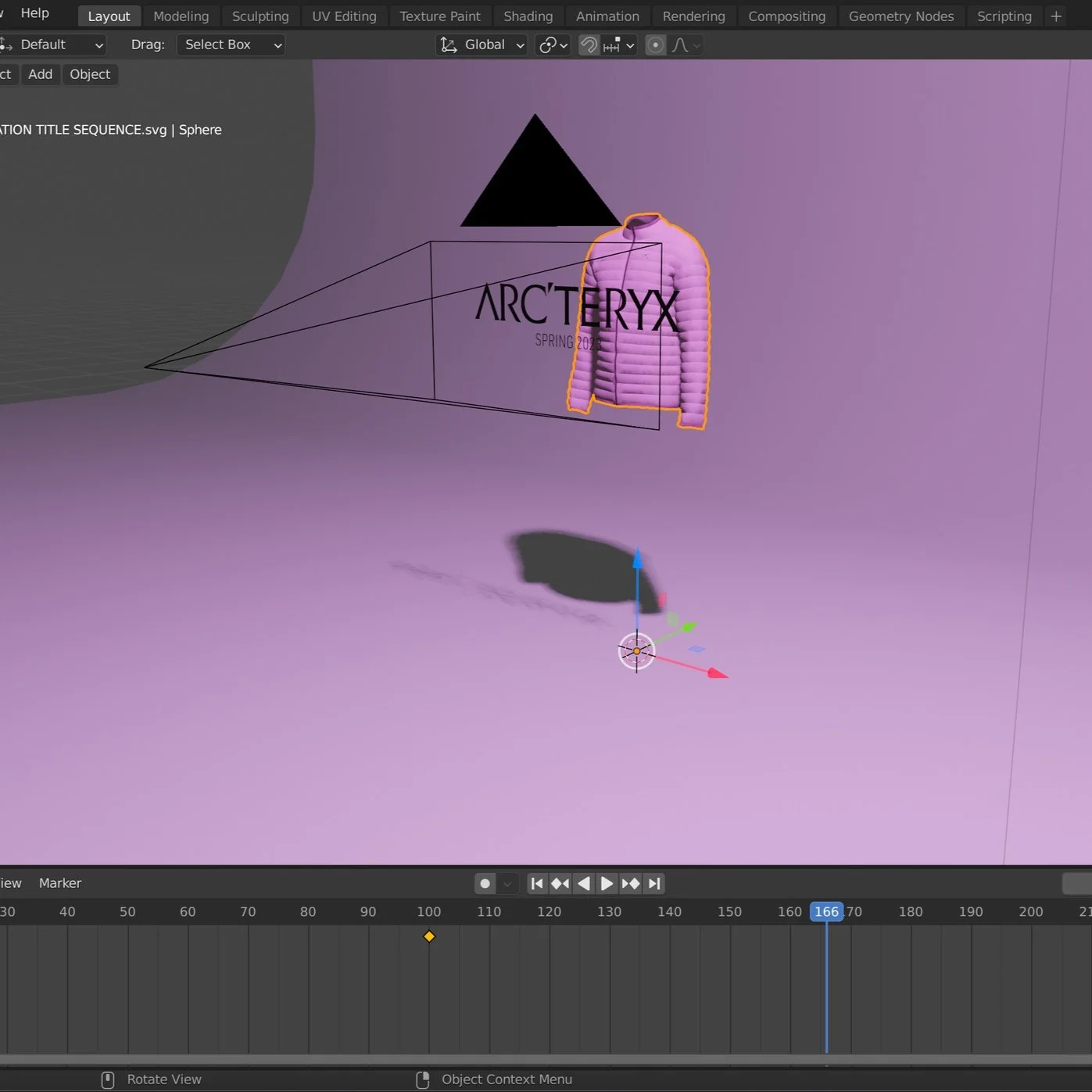Select the keyframe diamond at frame 100
Viewport: 1092px width, 1092px height.
(429, 936)
